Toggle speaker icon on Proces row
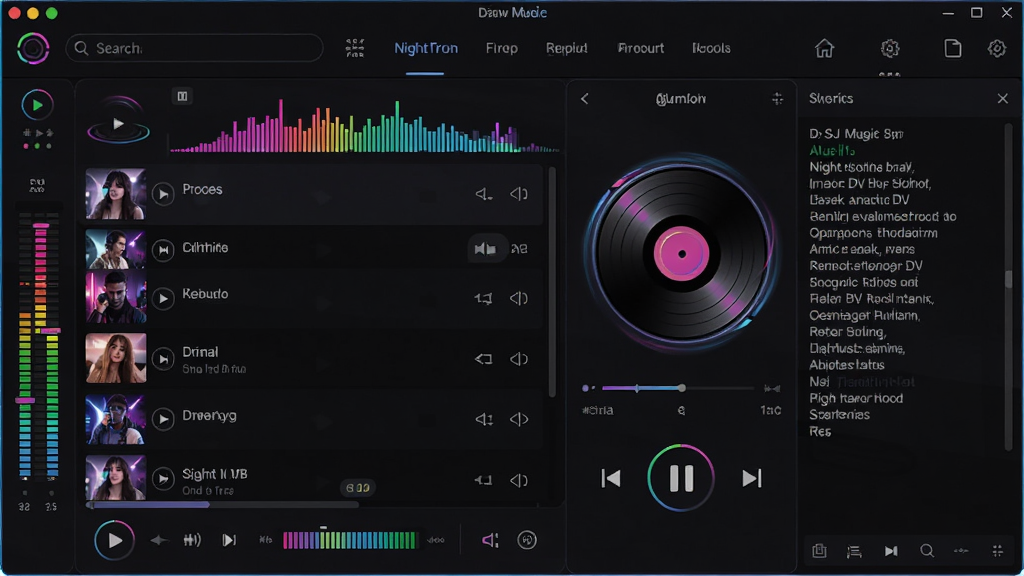This screenshot has width=1024, height=576. [x=484, y=194]
